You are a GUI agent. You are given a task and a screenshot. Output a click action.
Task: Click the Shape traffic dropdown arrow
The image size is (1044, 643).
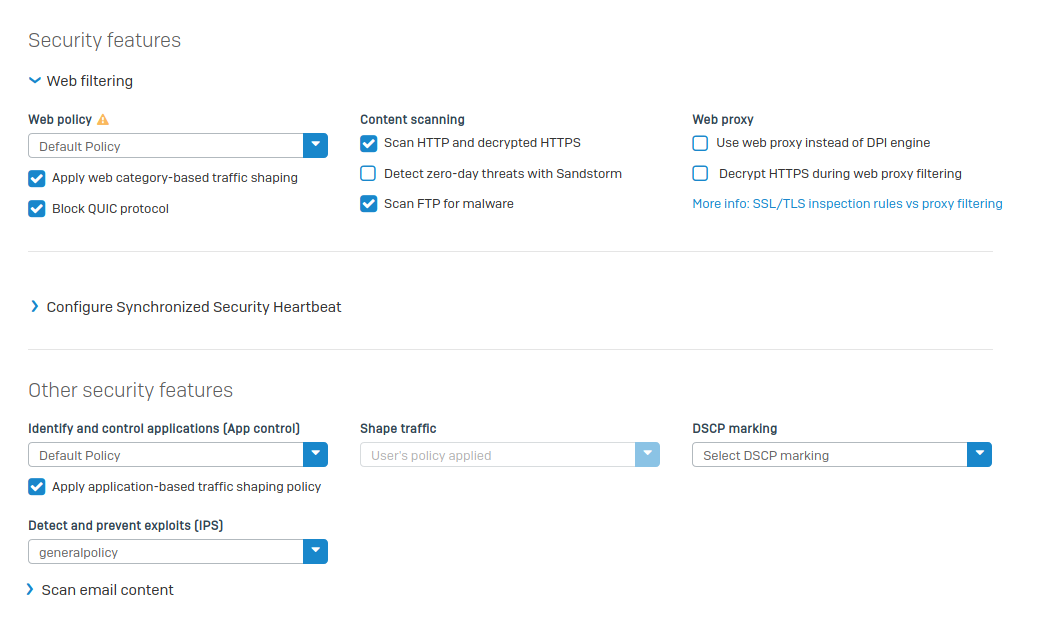tap(647, 455)
